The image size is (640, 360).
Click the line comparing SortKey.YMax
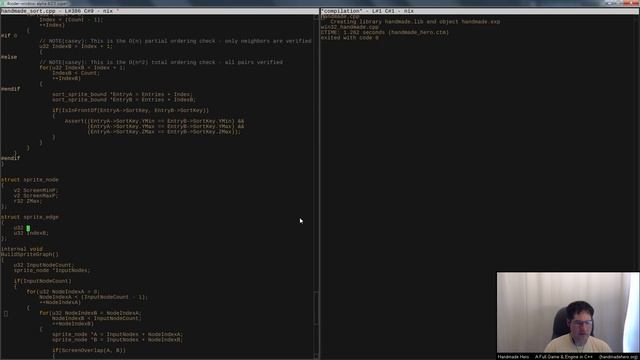(166, 127)
